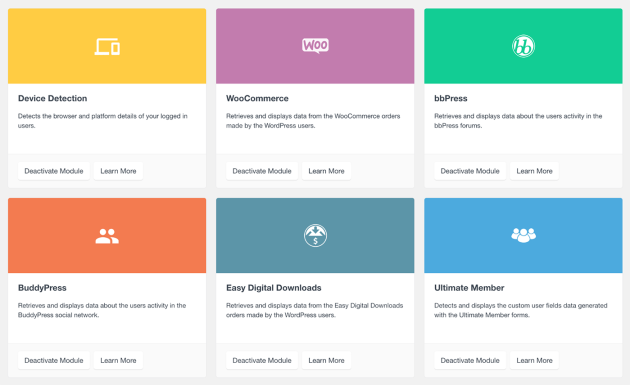Screen dimensions: 630x385
Task: Click the Device Detection devices icon
Action: coord(107,46)
